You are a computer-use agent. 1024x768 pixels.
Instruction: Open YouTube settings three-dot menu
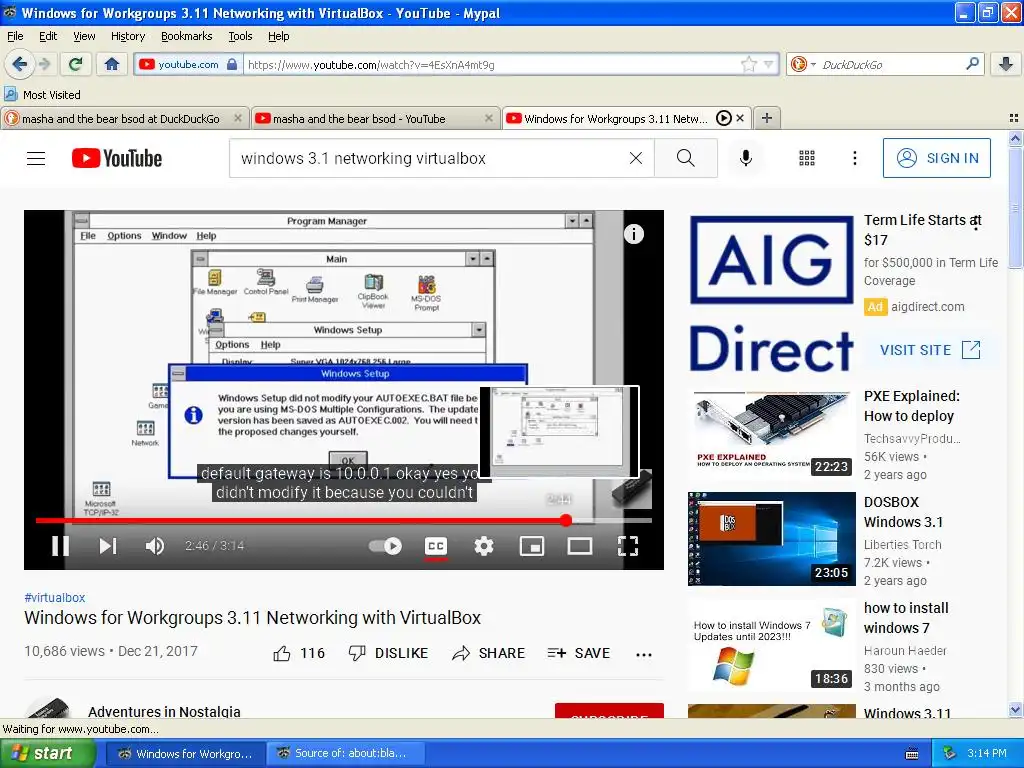pos(854,158)
